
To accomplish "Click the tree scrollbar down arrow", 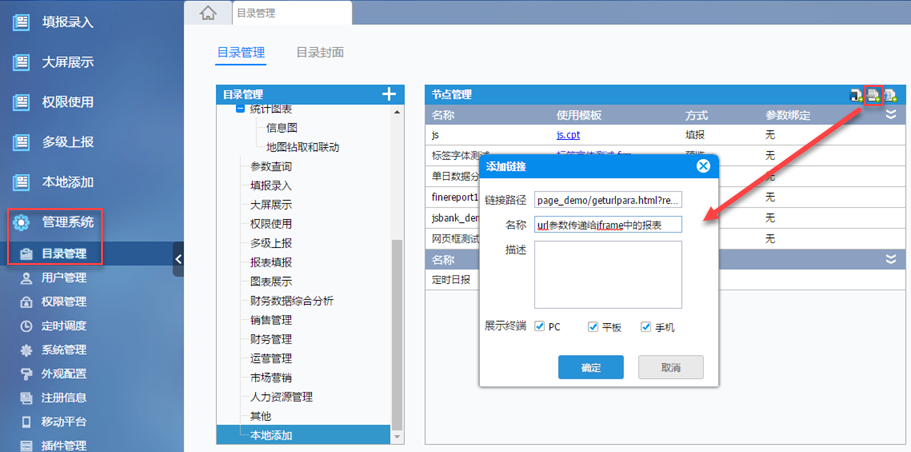I will 397,436.
